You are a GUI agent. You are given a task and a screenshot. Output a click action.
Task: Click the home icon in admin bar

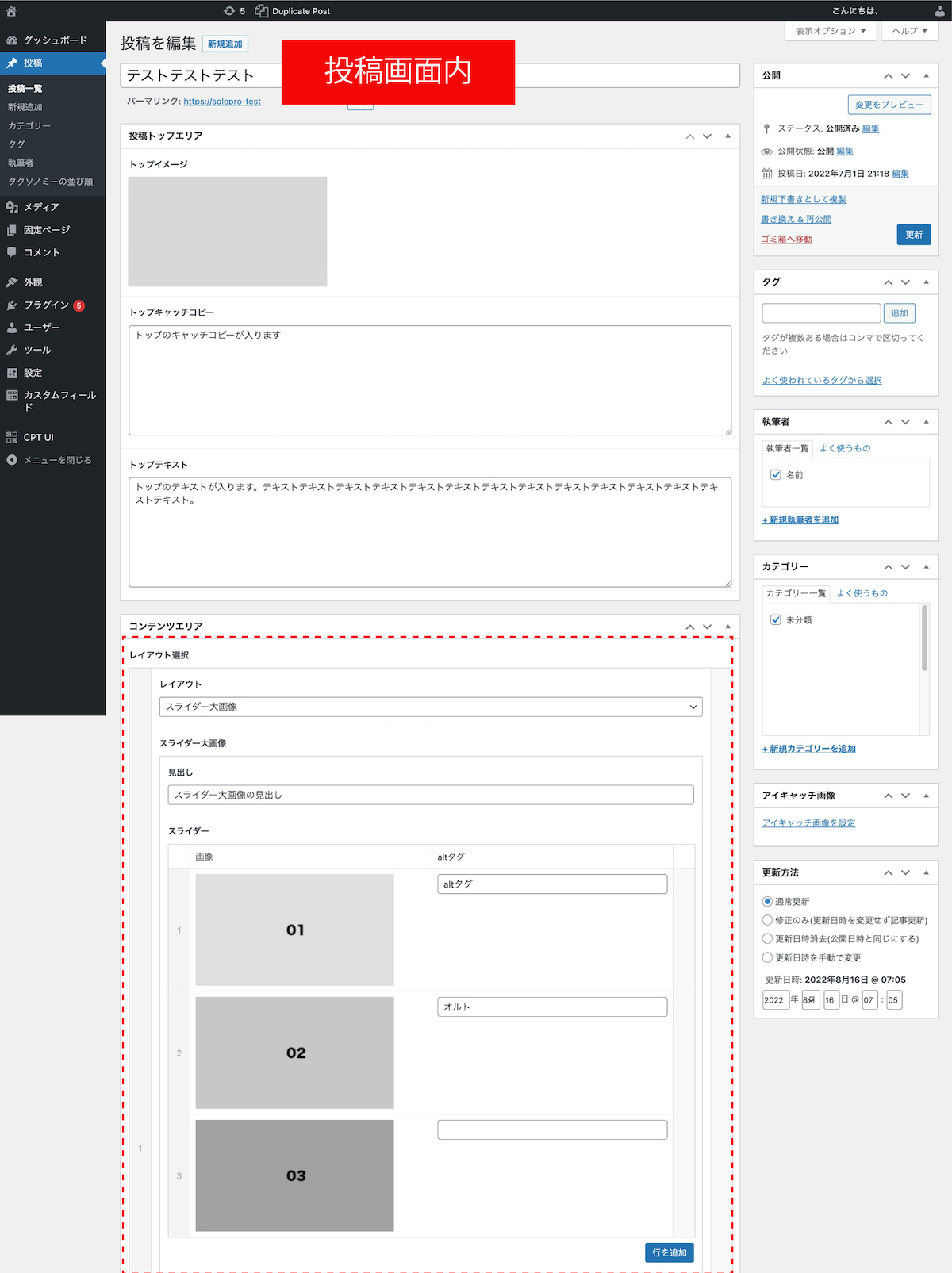click(11, 11)
